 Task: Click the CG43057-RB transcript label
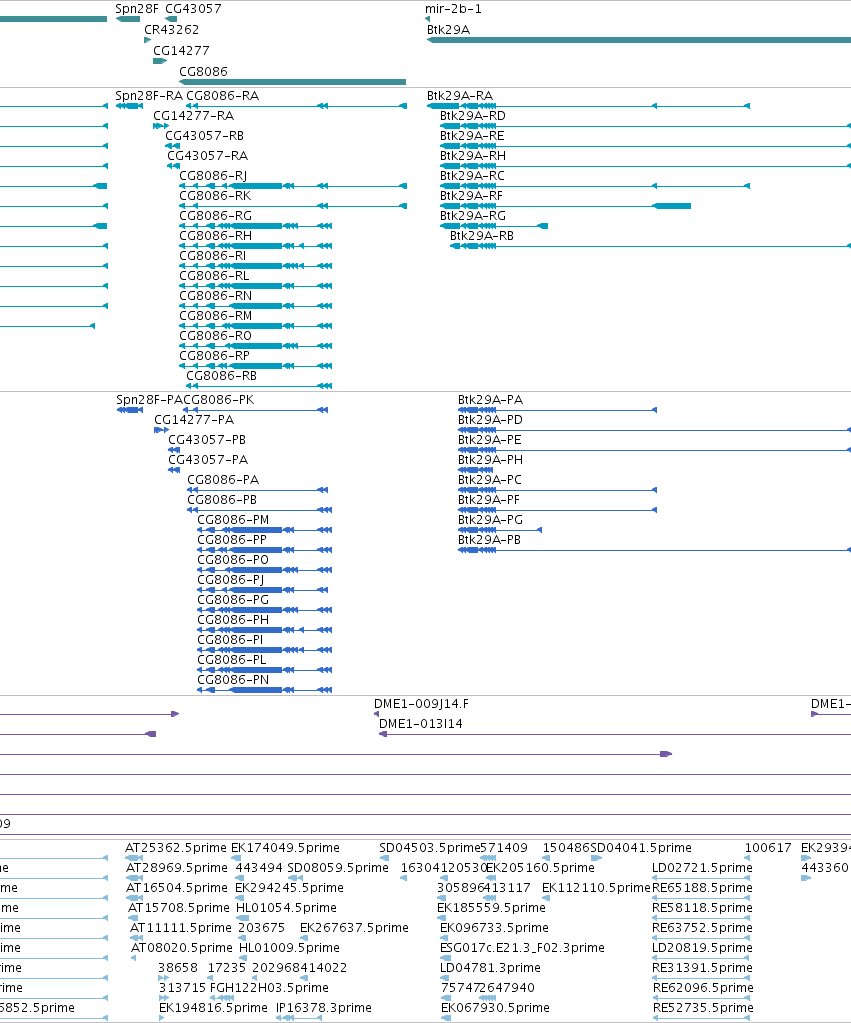point(204,136)
